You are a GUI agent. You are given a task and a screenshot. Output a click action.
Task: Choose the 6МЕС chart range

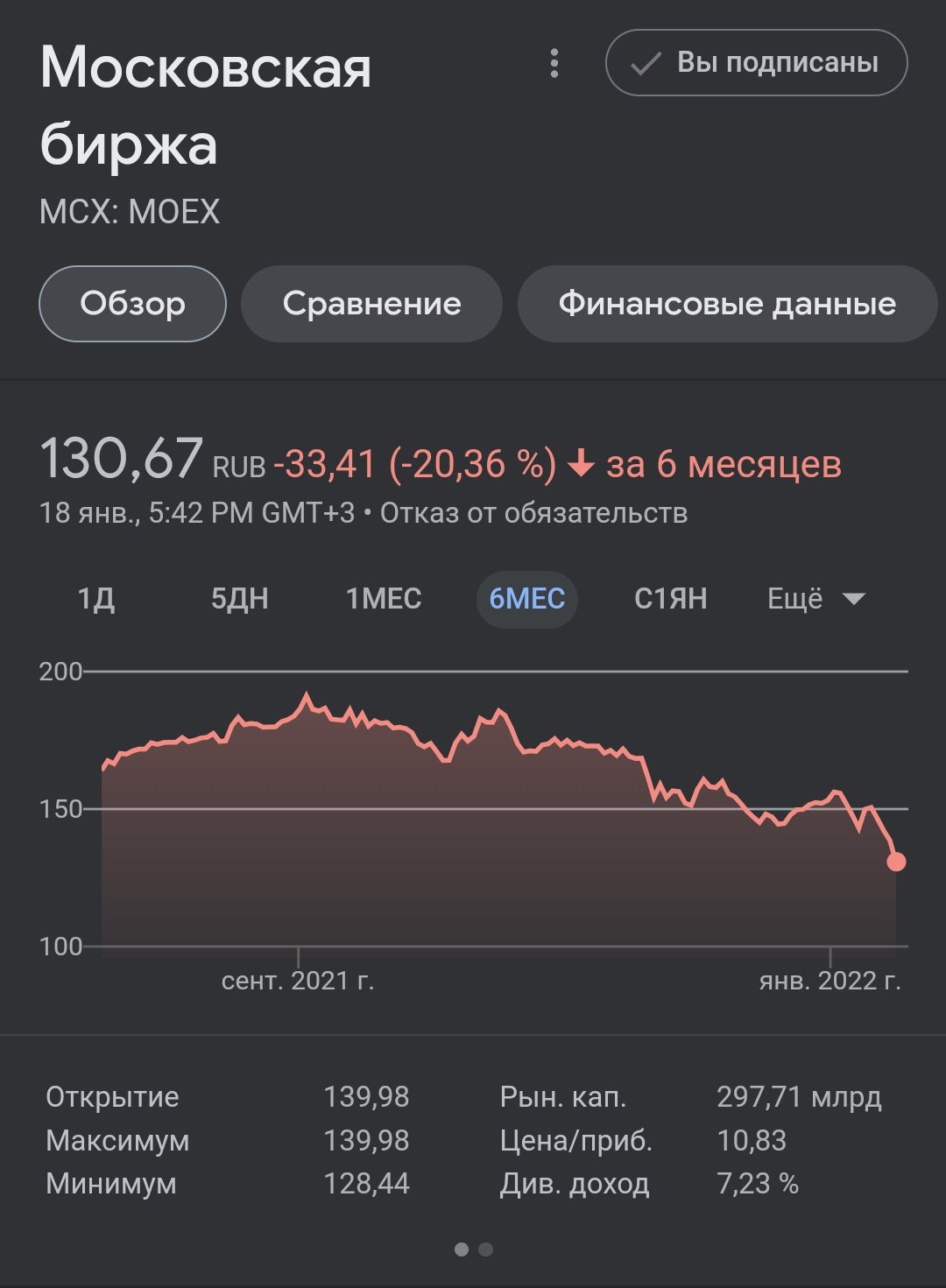[527, 599]
